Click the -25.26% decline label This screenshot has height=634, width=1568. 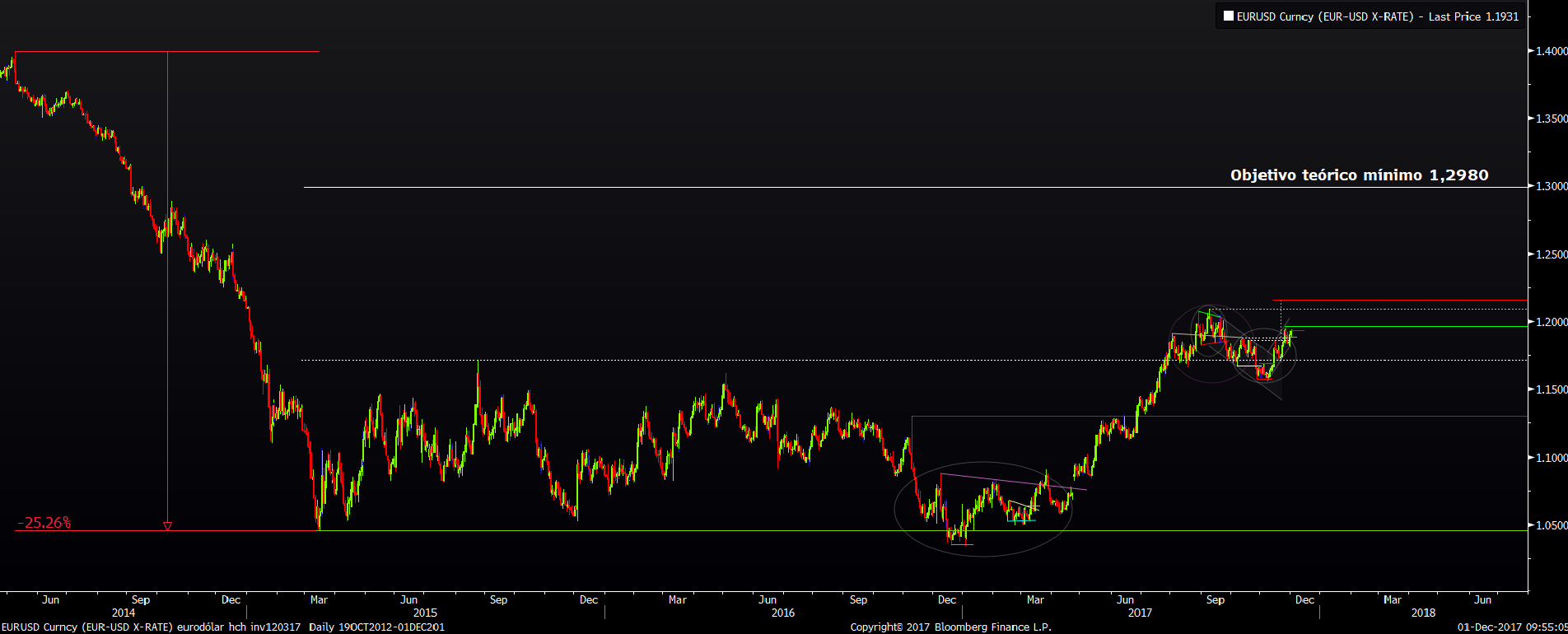point(44,523)
